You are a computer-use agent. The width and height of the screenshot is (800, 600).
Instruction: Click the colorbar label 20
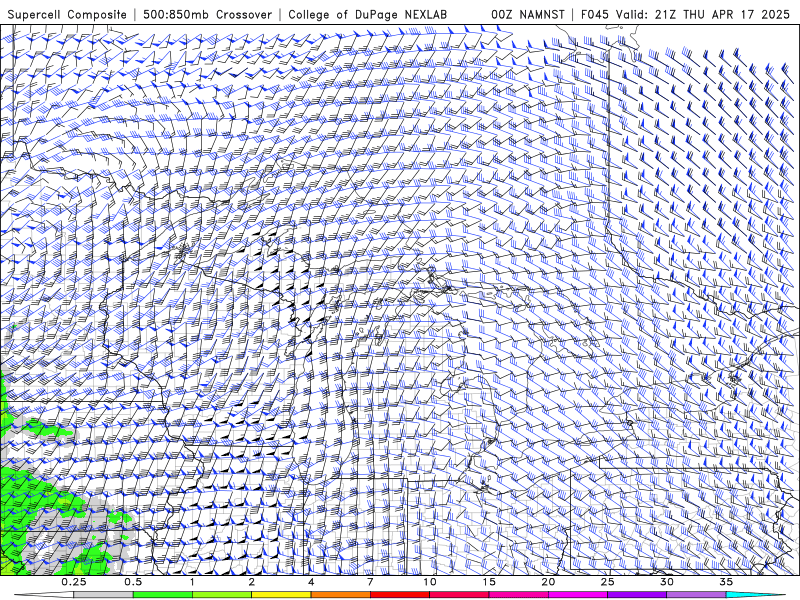[548, 582]
